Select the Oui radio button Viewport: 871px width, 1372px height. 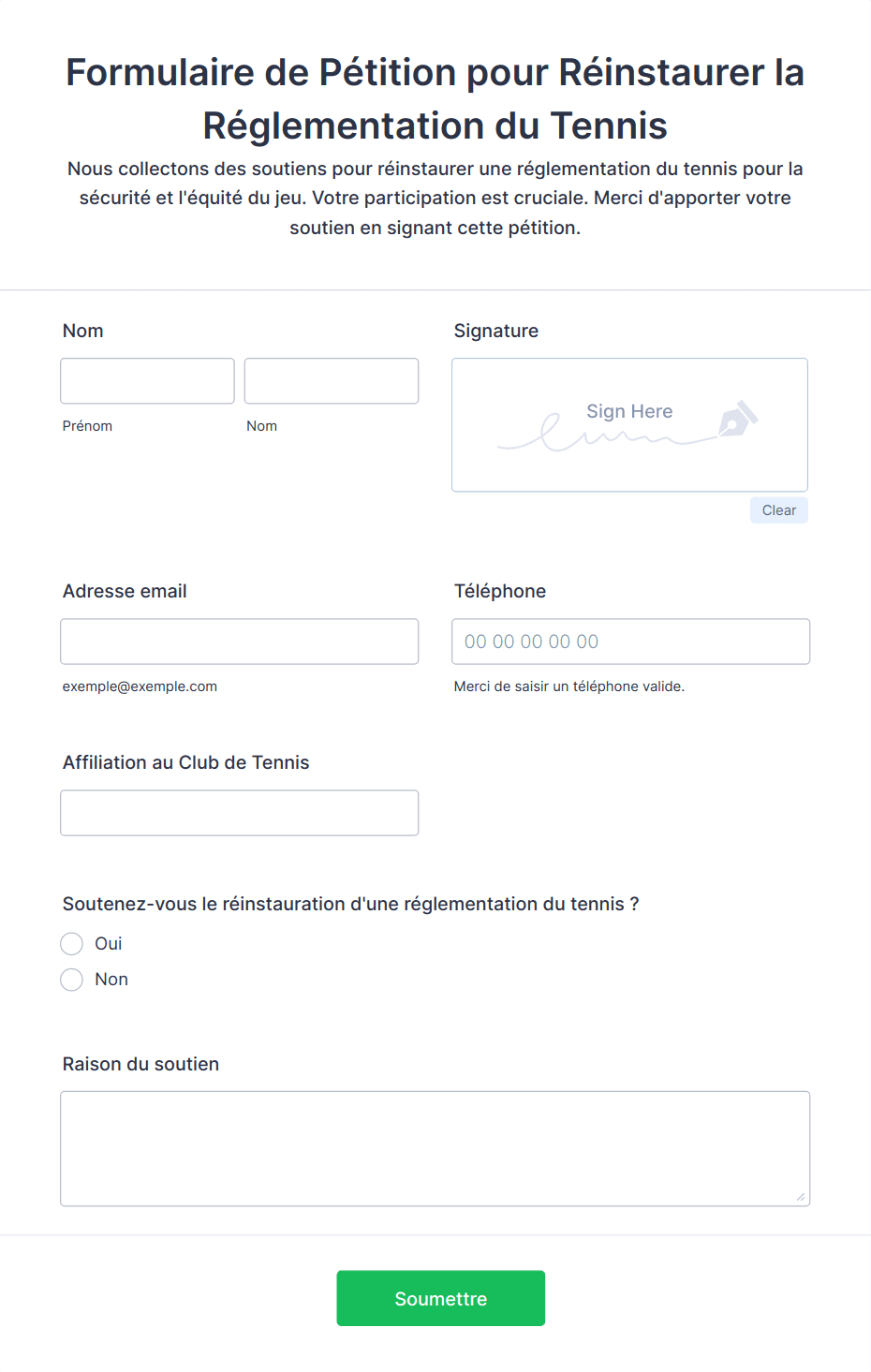(72, 943)
